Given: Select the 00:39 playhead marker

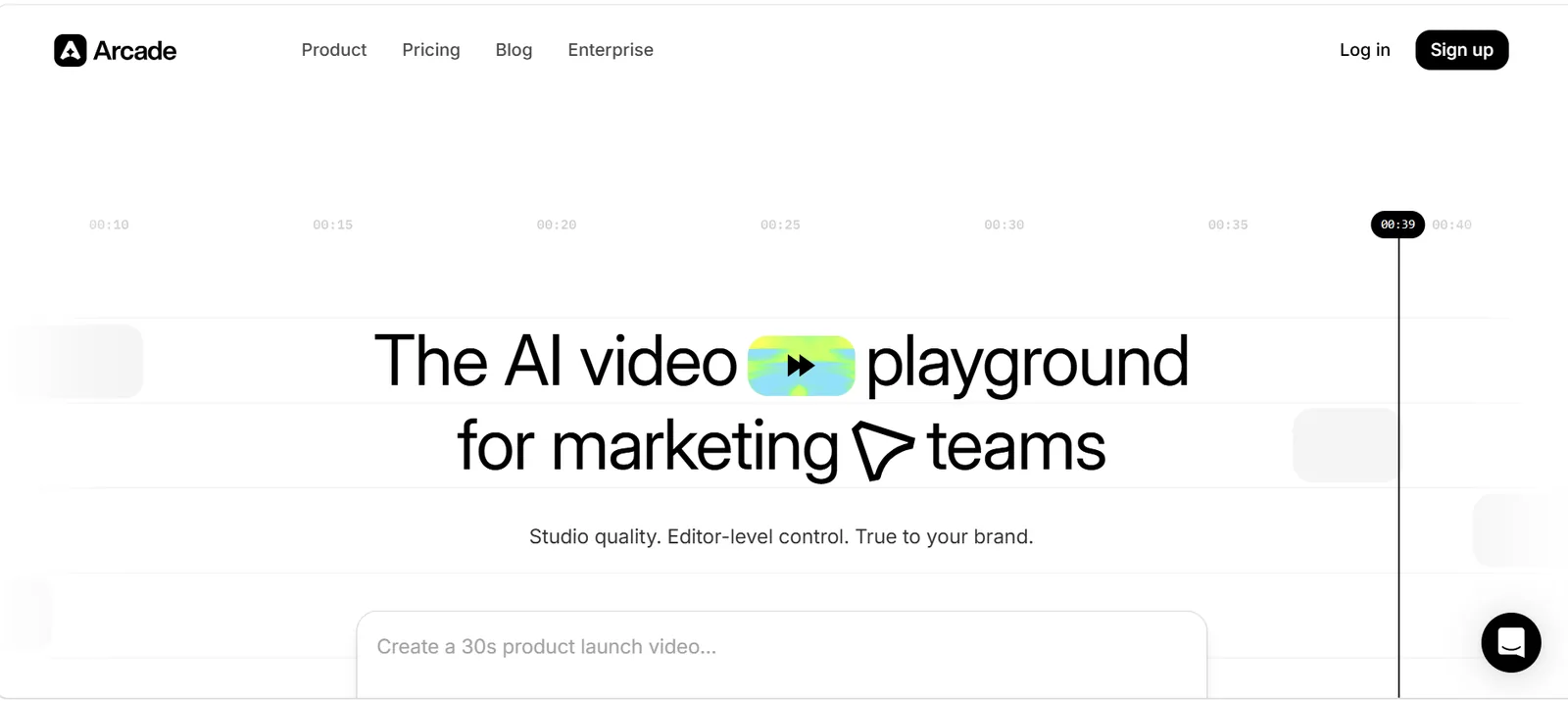Looking at the screenshot, I should (x=1397, y=225).
